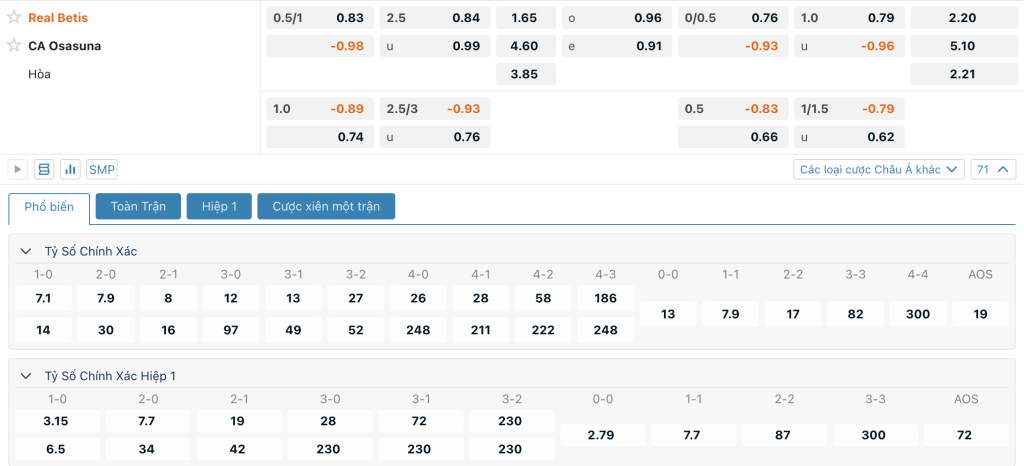Open the stacked lineup icon beside play
The height and width of the screenshot is (466, 1024).
44,170
